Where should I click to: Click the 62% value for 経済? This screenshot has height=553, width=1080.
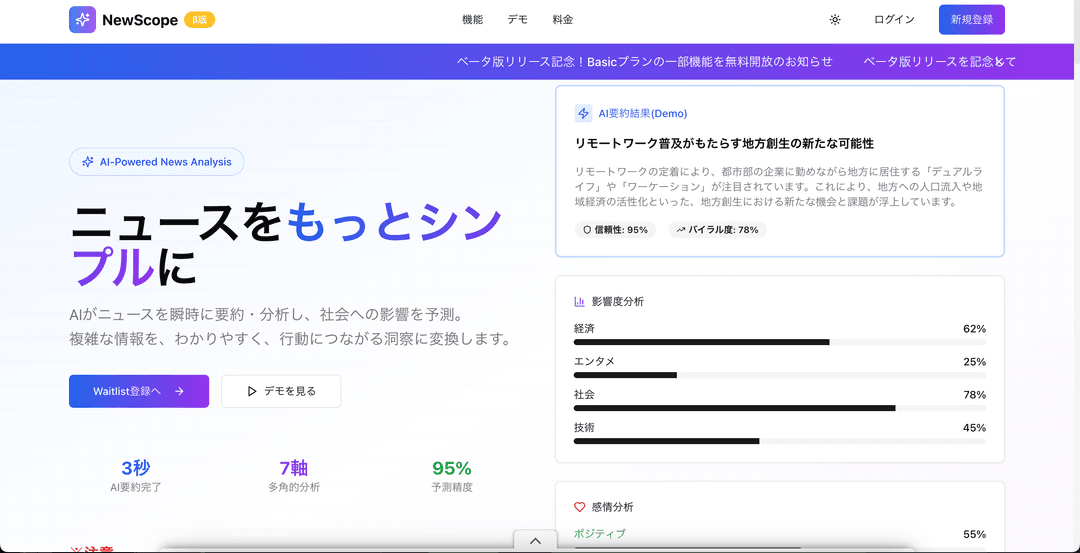click(x=975, y=328)
